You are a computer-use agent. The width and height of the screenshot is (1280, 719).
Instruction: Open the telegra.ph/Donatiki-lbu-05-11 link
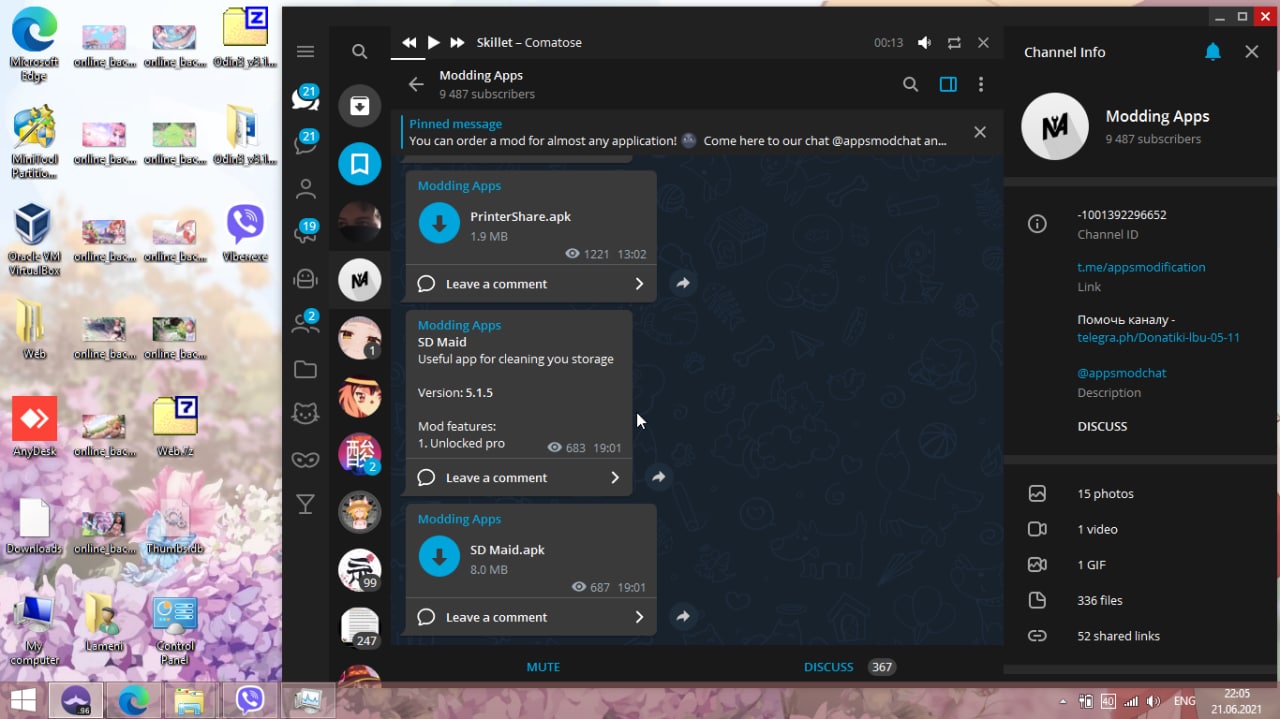1158,337
